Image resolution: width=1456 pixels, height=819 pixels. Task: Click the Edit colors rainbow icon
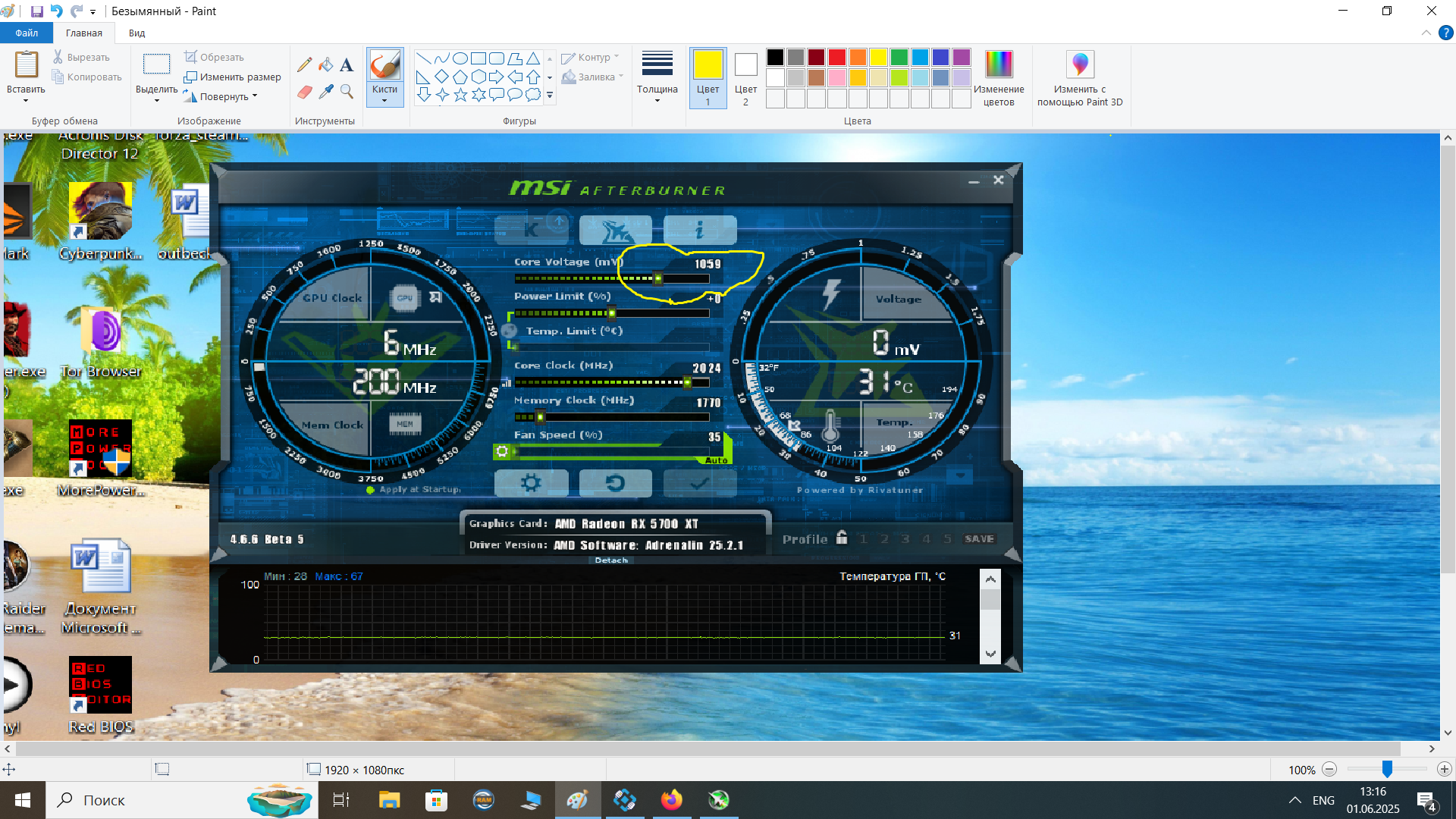[x=998, y=64]
